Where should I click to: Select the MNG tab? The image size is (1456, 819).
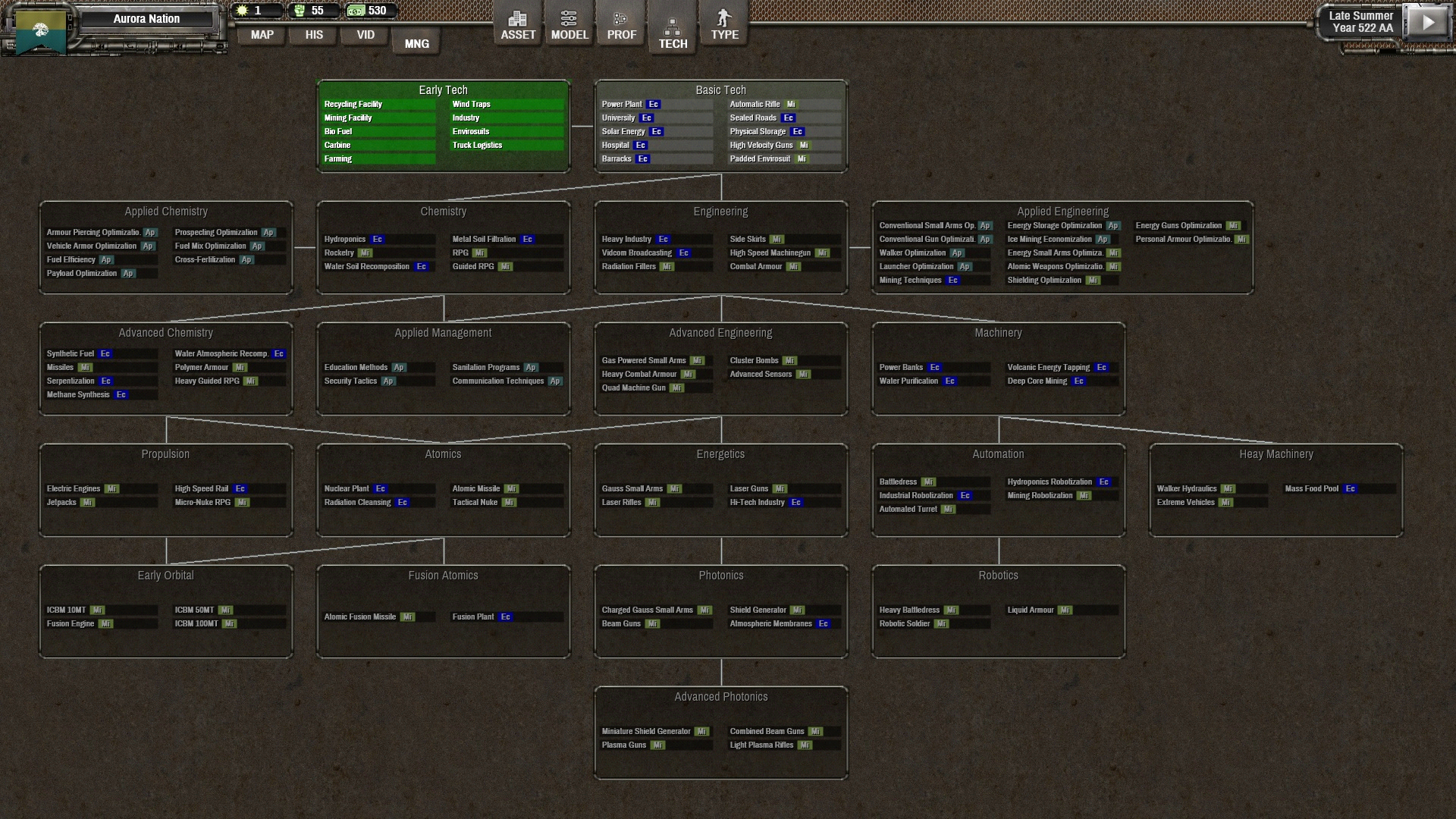point(416,44)
